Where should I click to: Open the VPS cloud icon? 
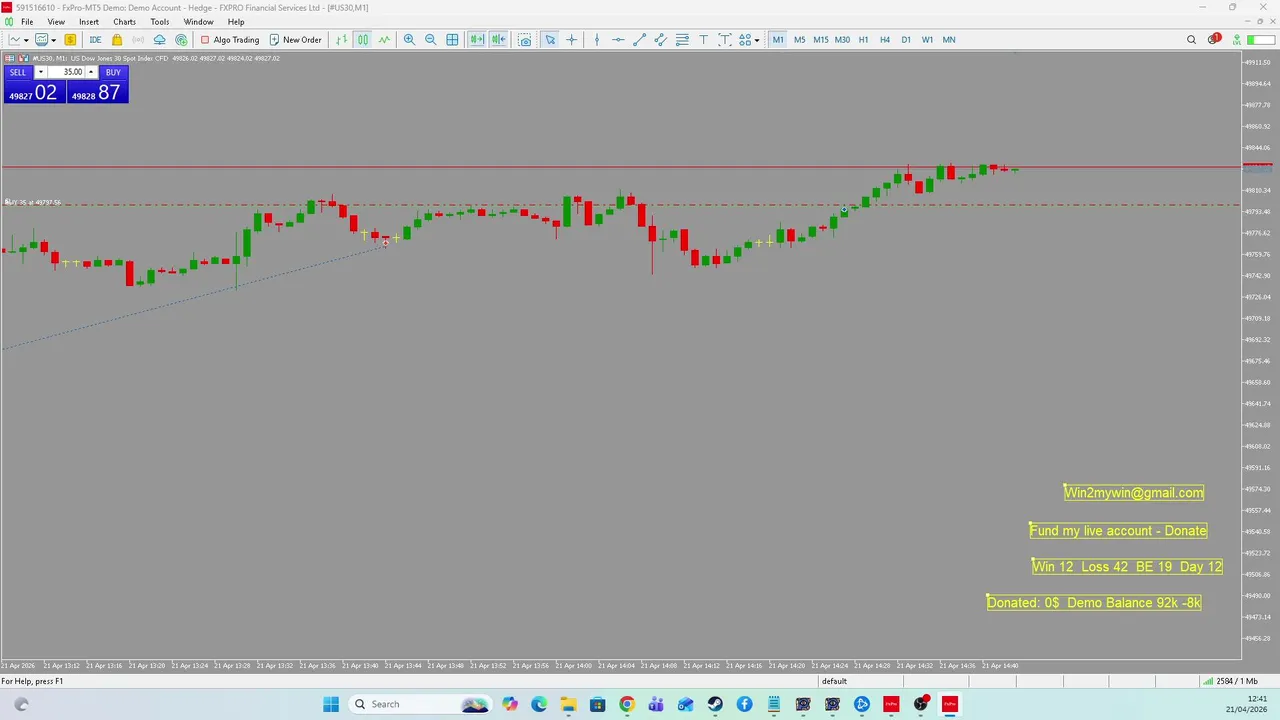click(159, 40)
